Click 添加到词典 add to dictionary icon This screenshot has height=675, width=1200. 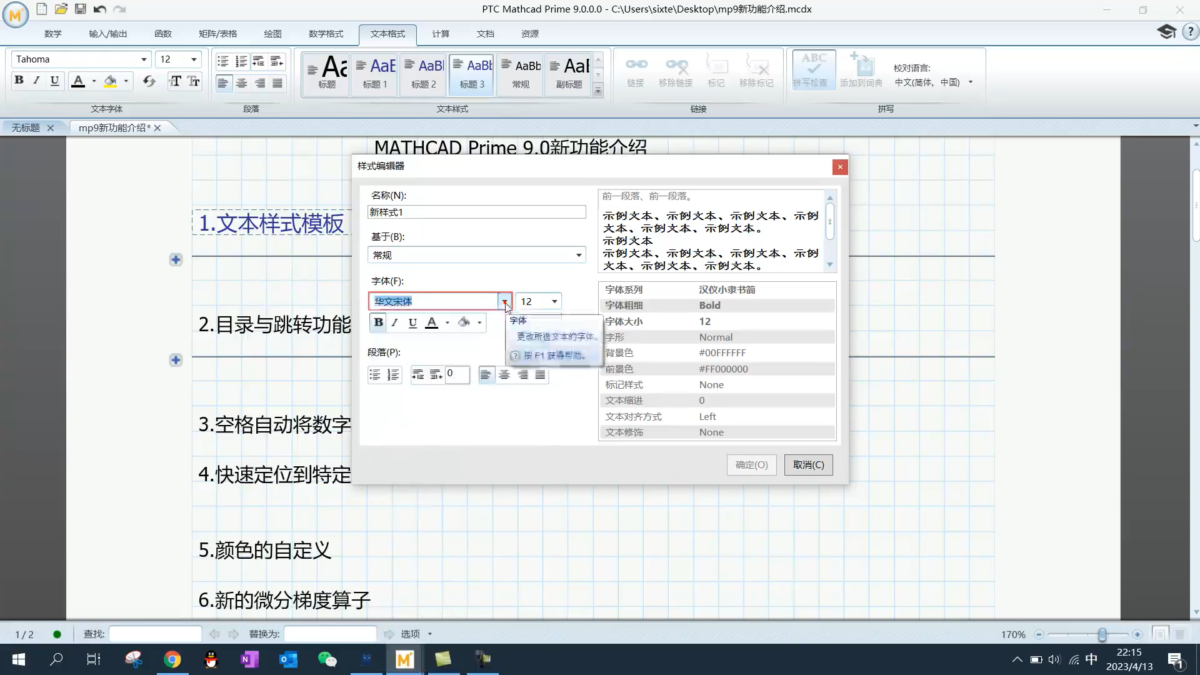(861, 71)
